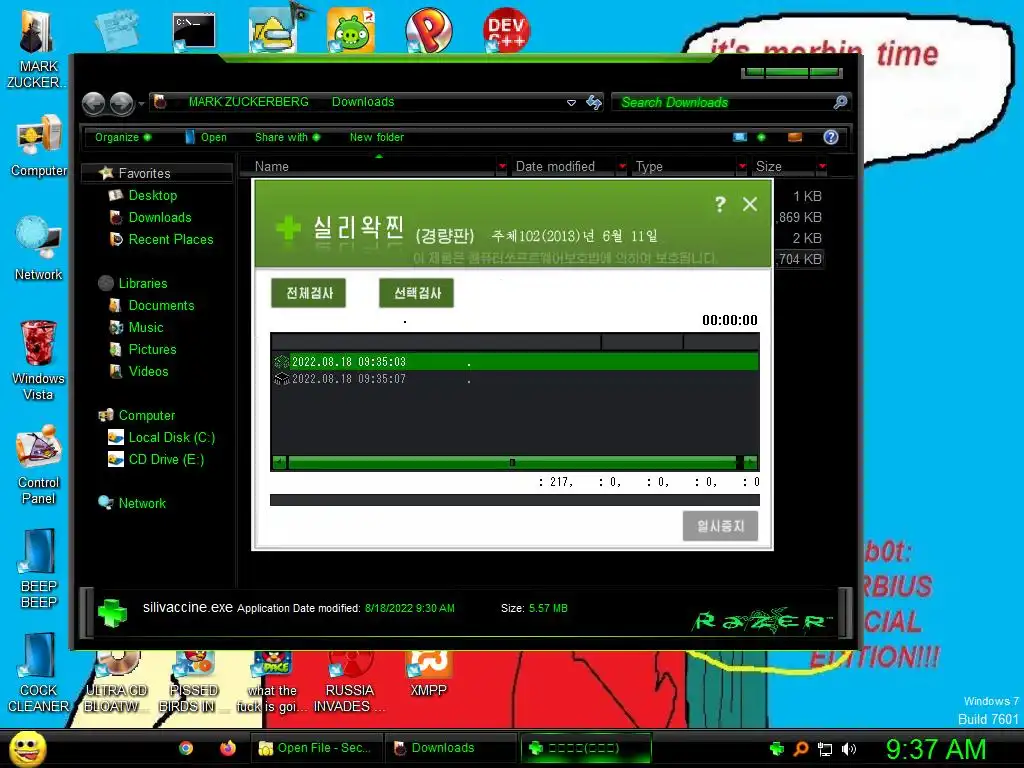Click the Explorer help question mark icon
1024x768 pixels.
[831, 137]
